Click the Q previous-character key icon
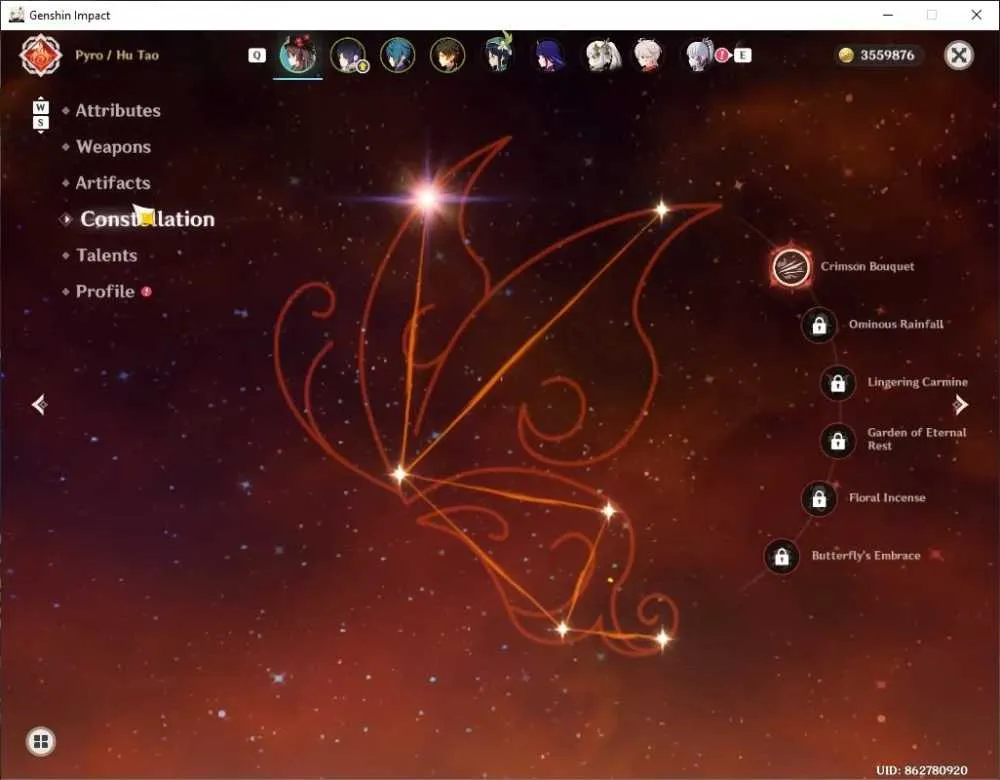Image resolution: width=1000 pixels, height=780 pixels. [x=256, y=55]
